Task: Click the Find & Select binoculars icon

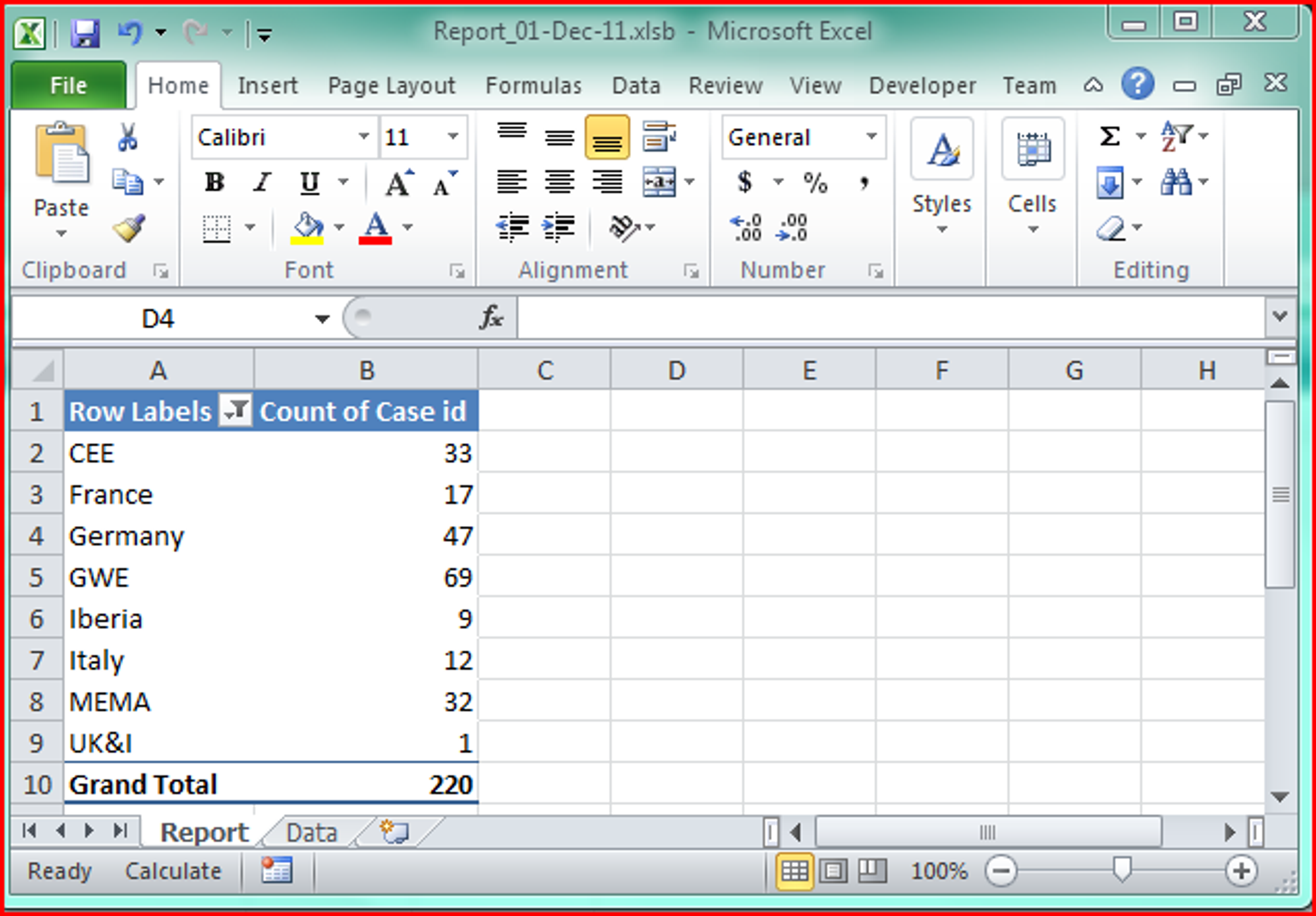Action: click(x=1175, y=182)
